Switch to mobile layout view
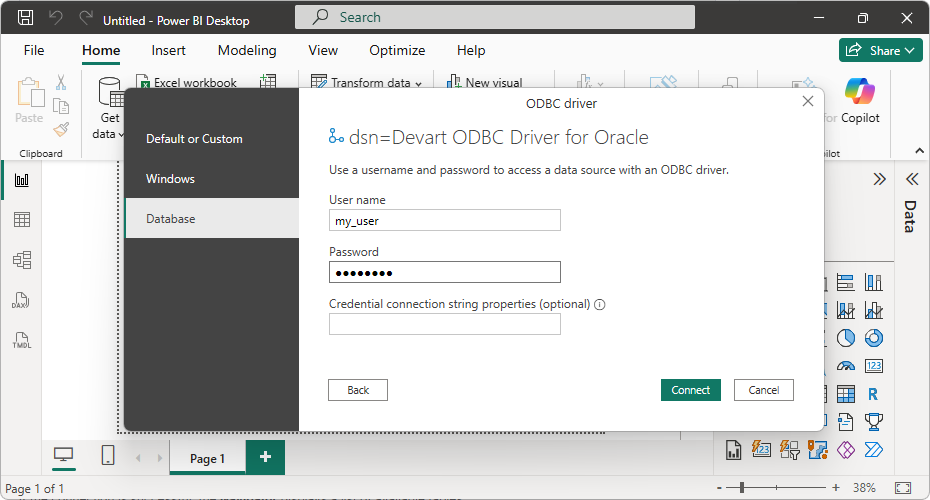The image size is (930, 500). pos(108,456)
